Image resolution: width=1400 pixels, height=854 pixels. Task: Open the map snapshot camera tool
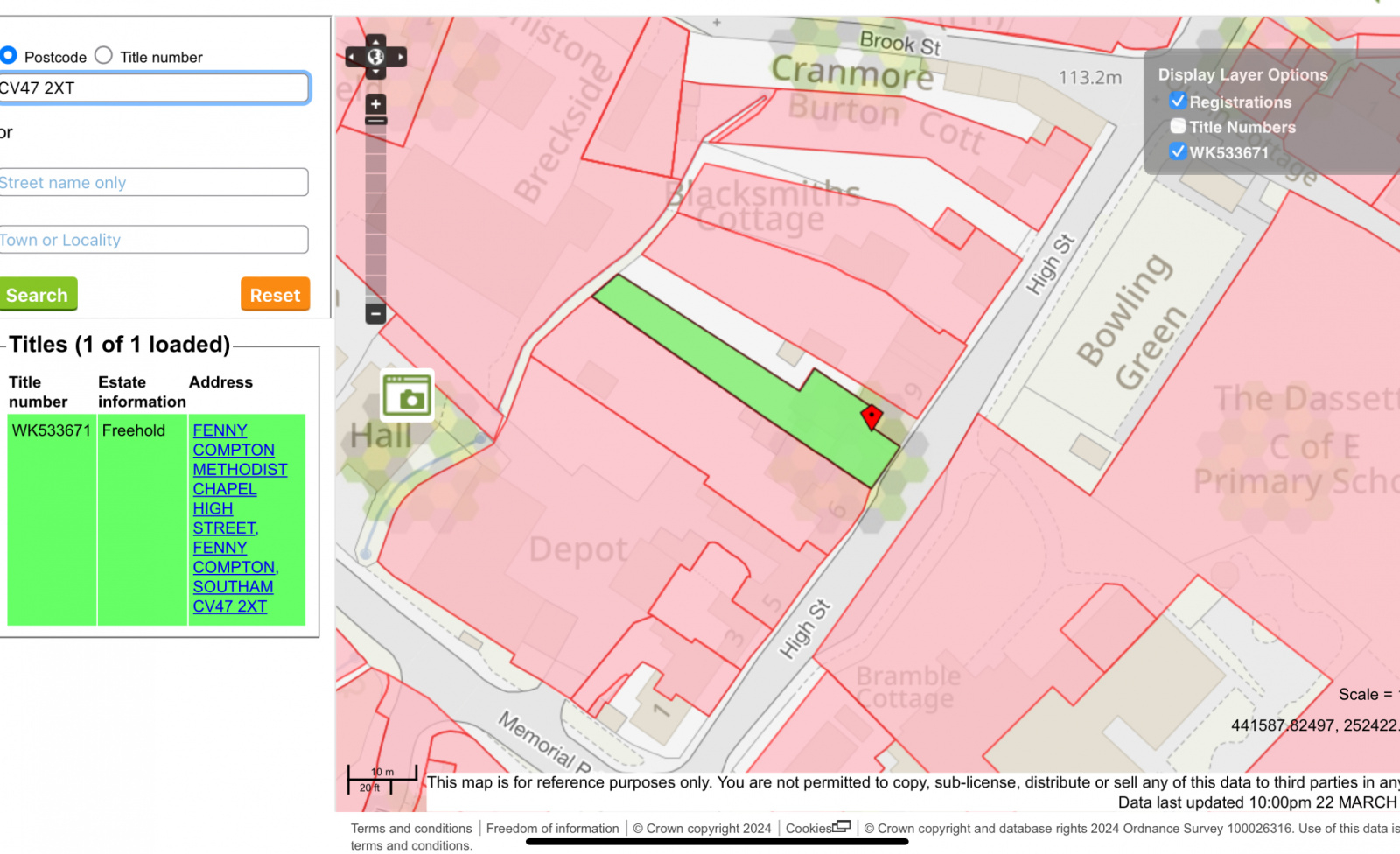click(407, 395)
